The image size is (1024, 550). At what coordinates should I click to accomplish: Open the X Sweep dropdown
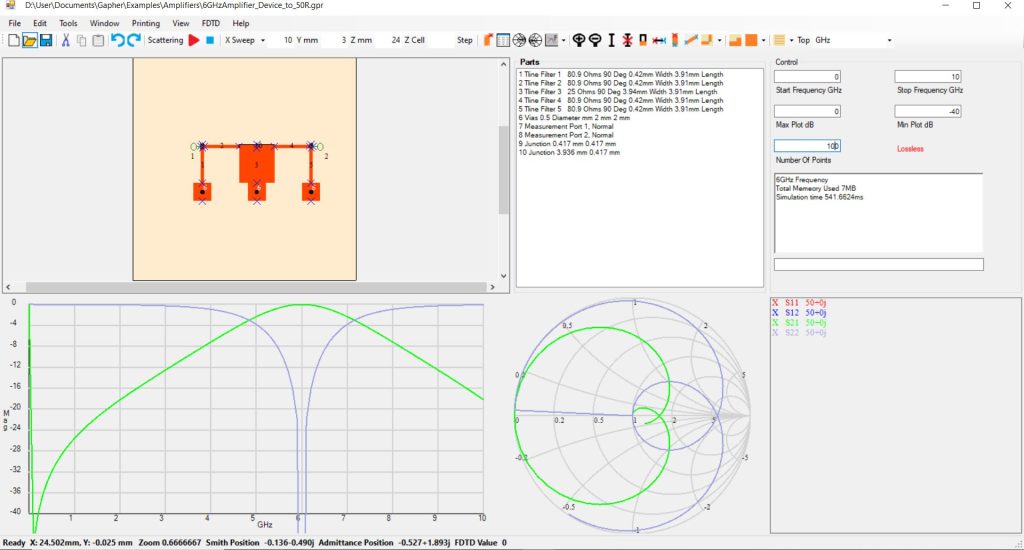pyautogui.click(x=245, y=40)
